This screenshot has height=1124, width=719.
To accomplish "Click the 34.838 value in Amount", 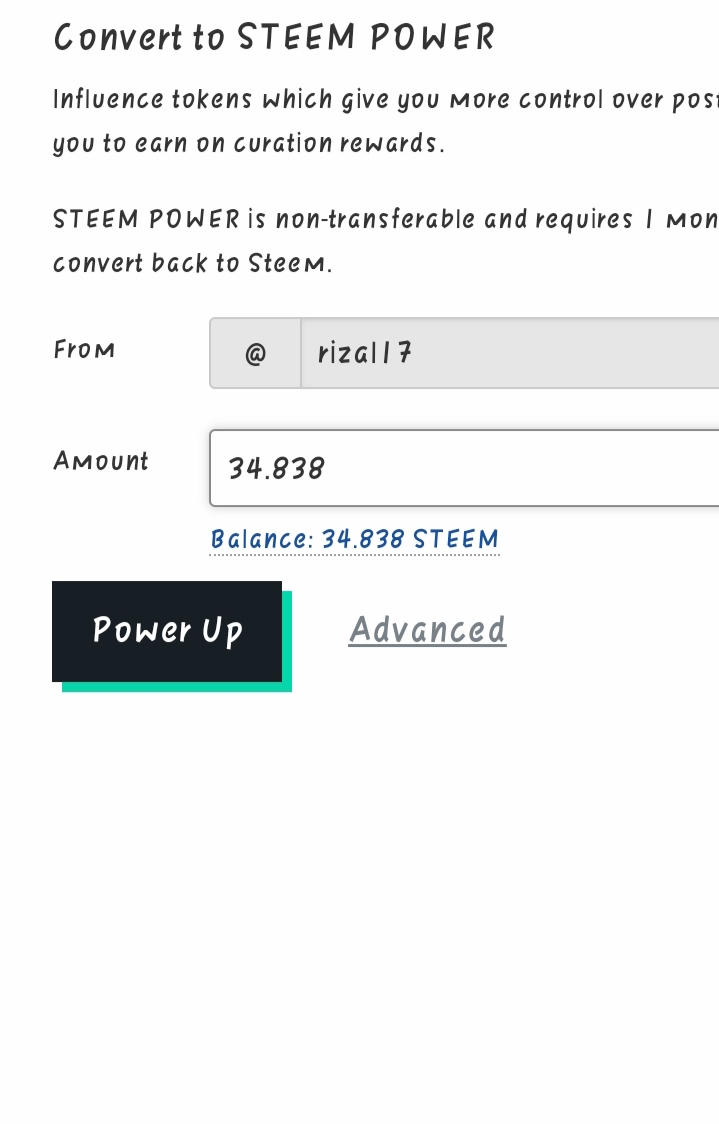I will [x=277, y=469].
